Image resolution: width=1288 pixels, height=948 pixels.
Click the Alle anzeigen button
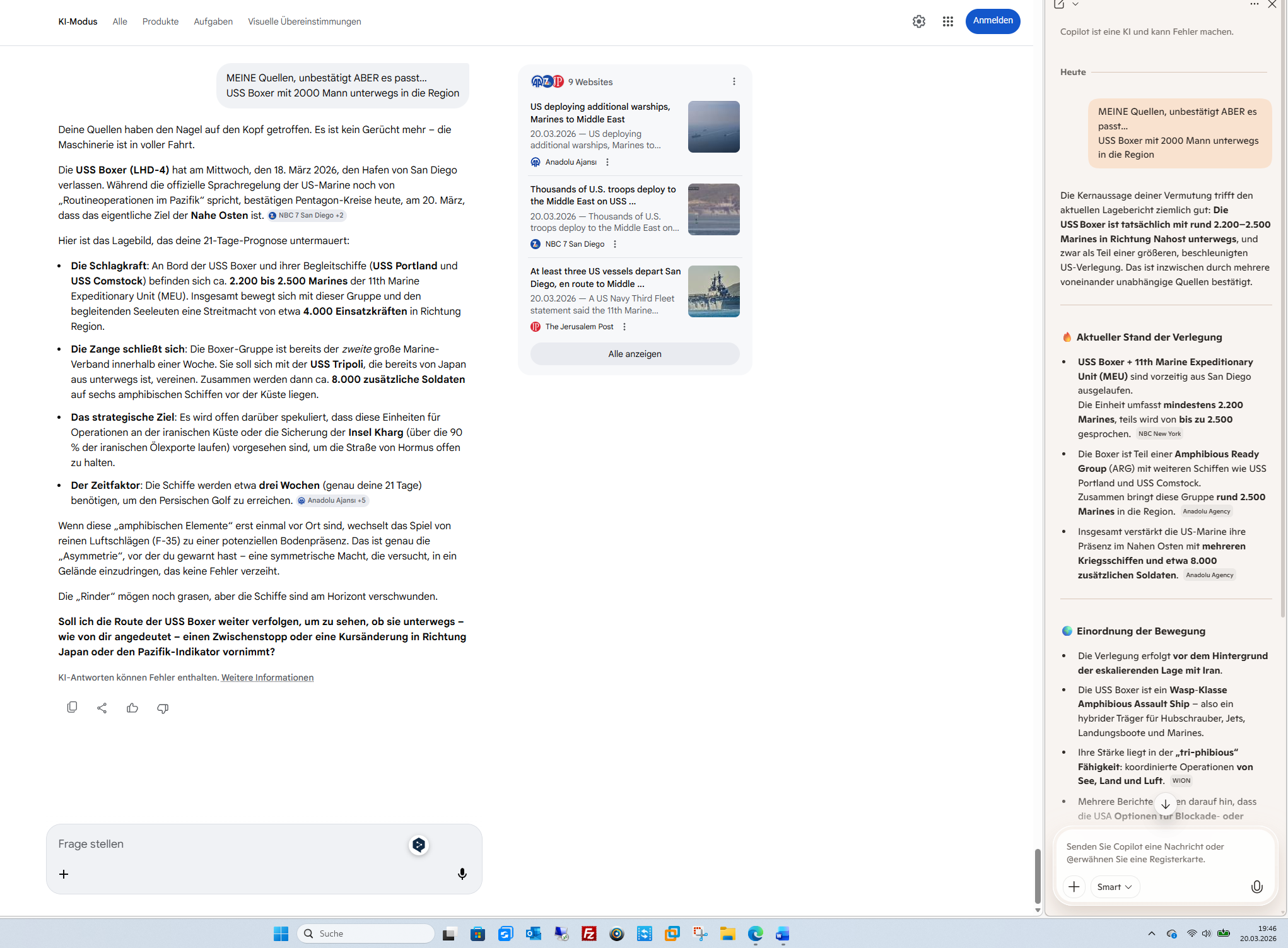pos(635,354)
